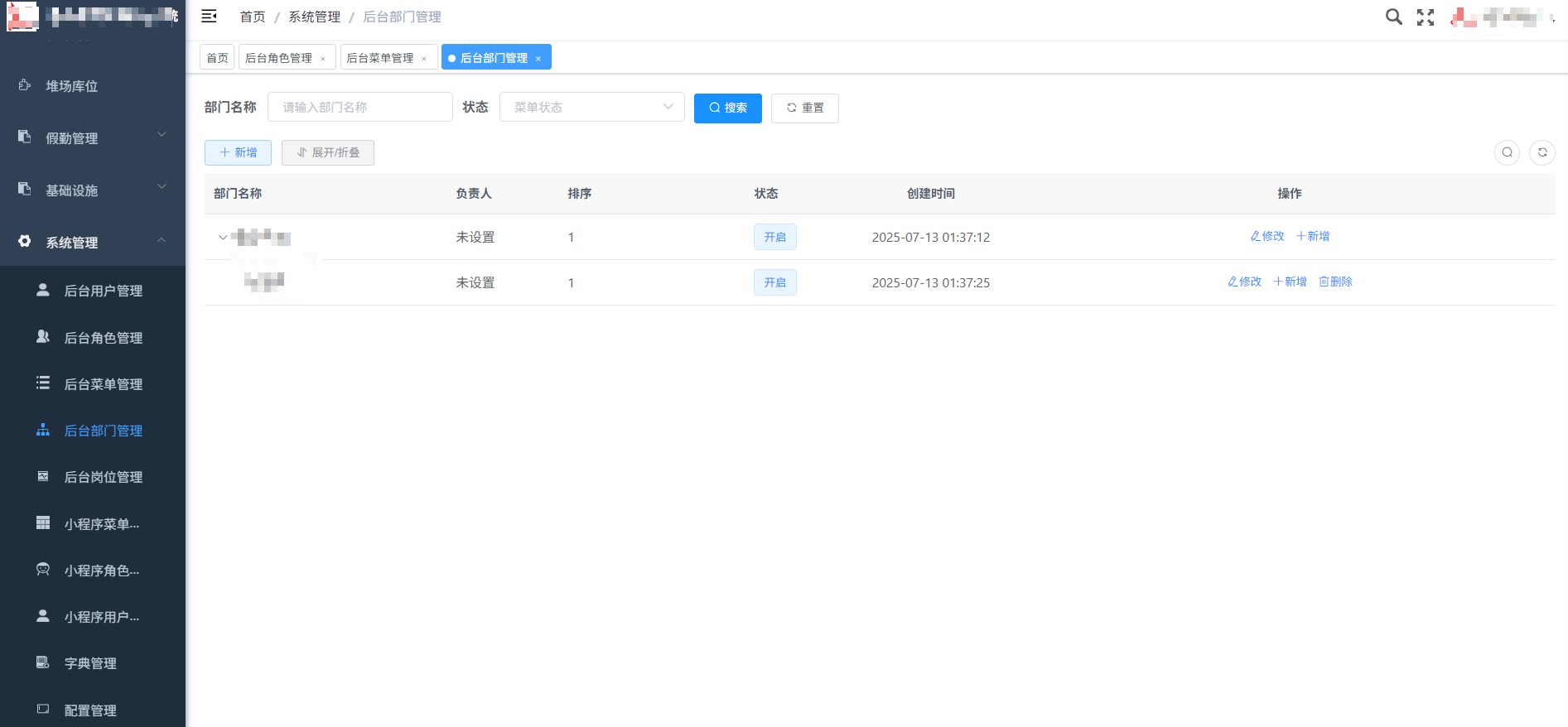Click 首页 in the breadcrumb

(x=253, y=17)
